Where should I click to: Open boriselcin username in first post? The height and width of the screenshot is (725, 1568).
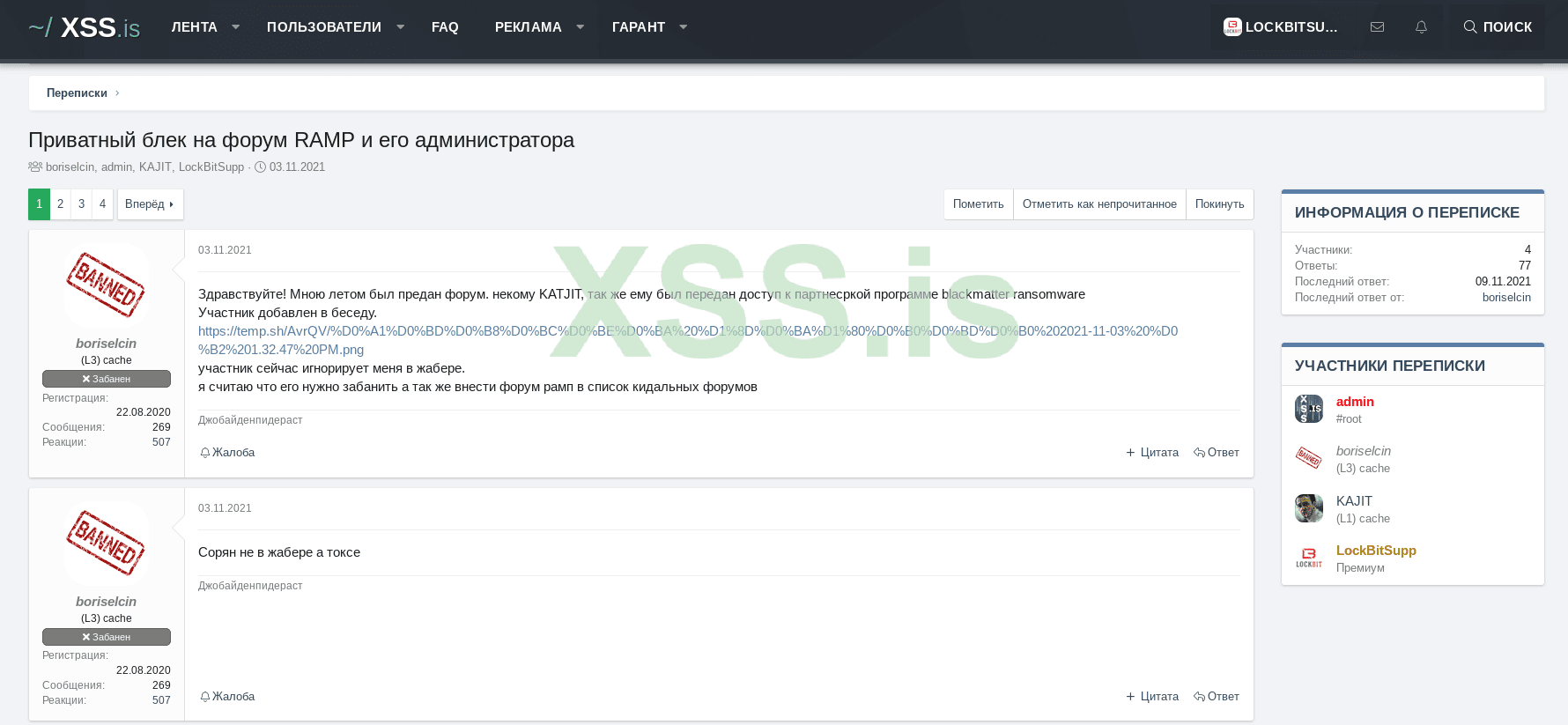tap(106, 344)
